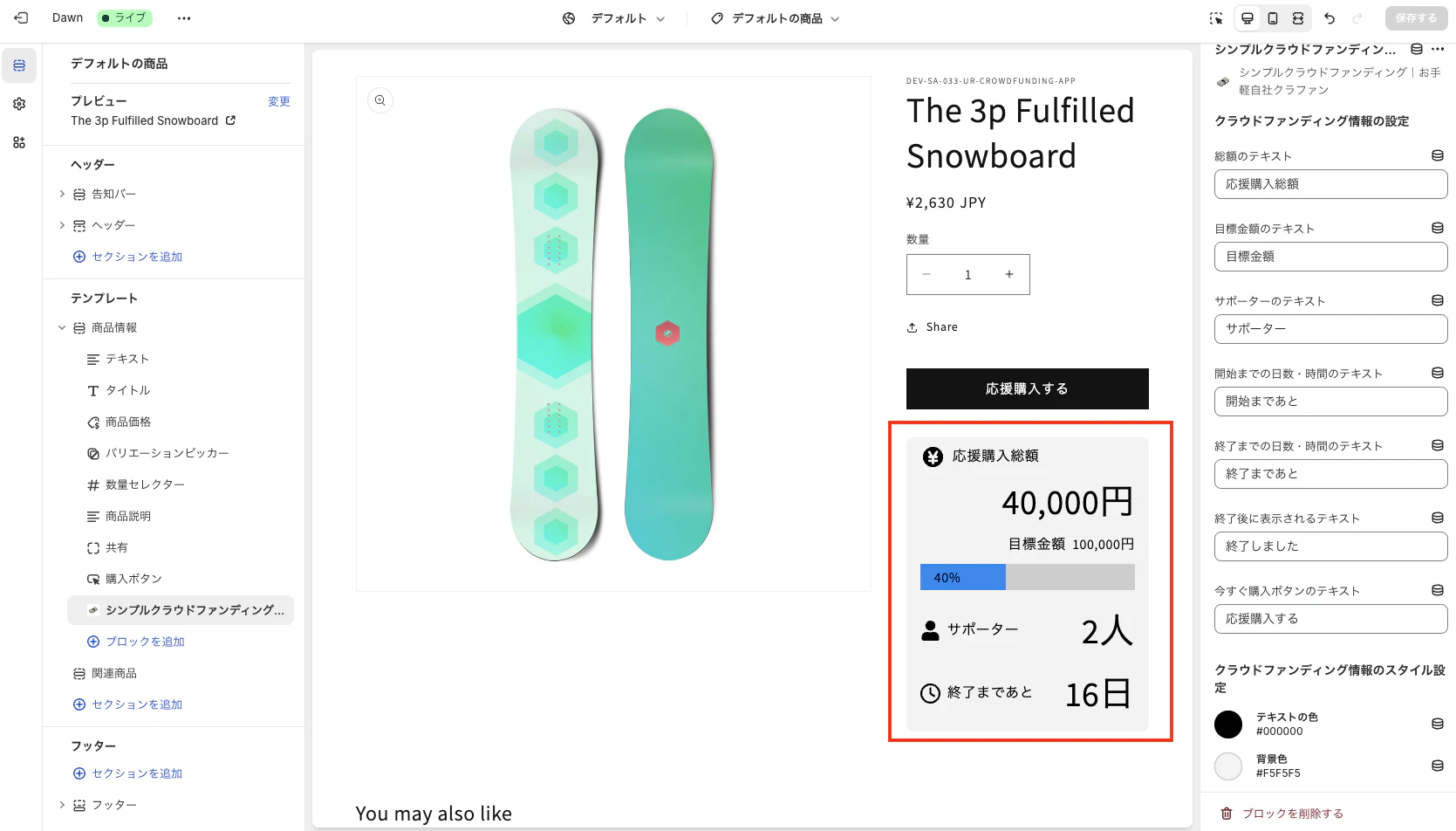This screenshot has width=1456, height=831.
Task: Expand the 告知バー section
Action: [62, 194]
